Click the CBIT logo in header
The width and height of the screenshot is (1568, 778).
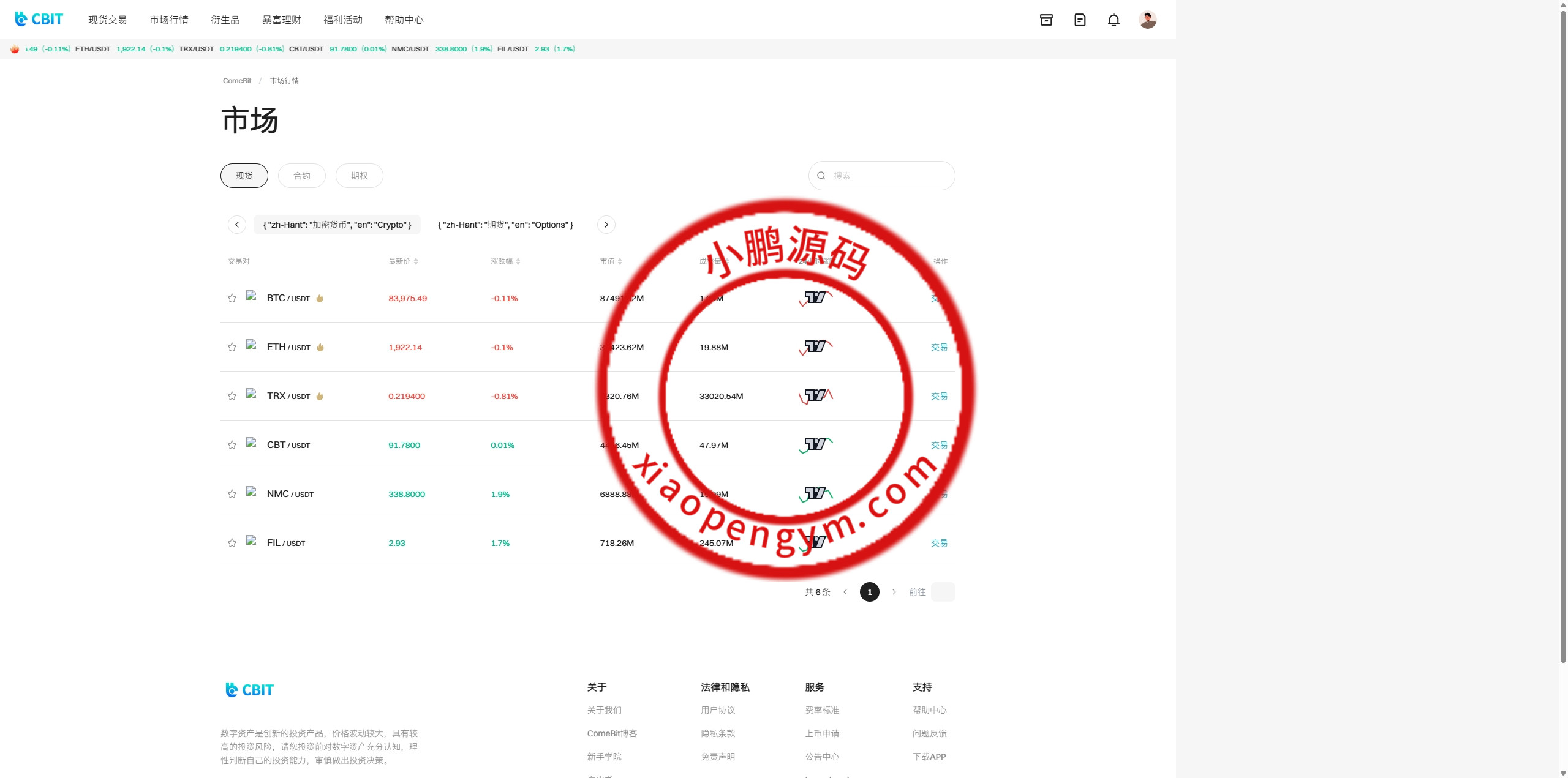click(39, 19)
